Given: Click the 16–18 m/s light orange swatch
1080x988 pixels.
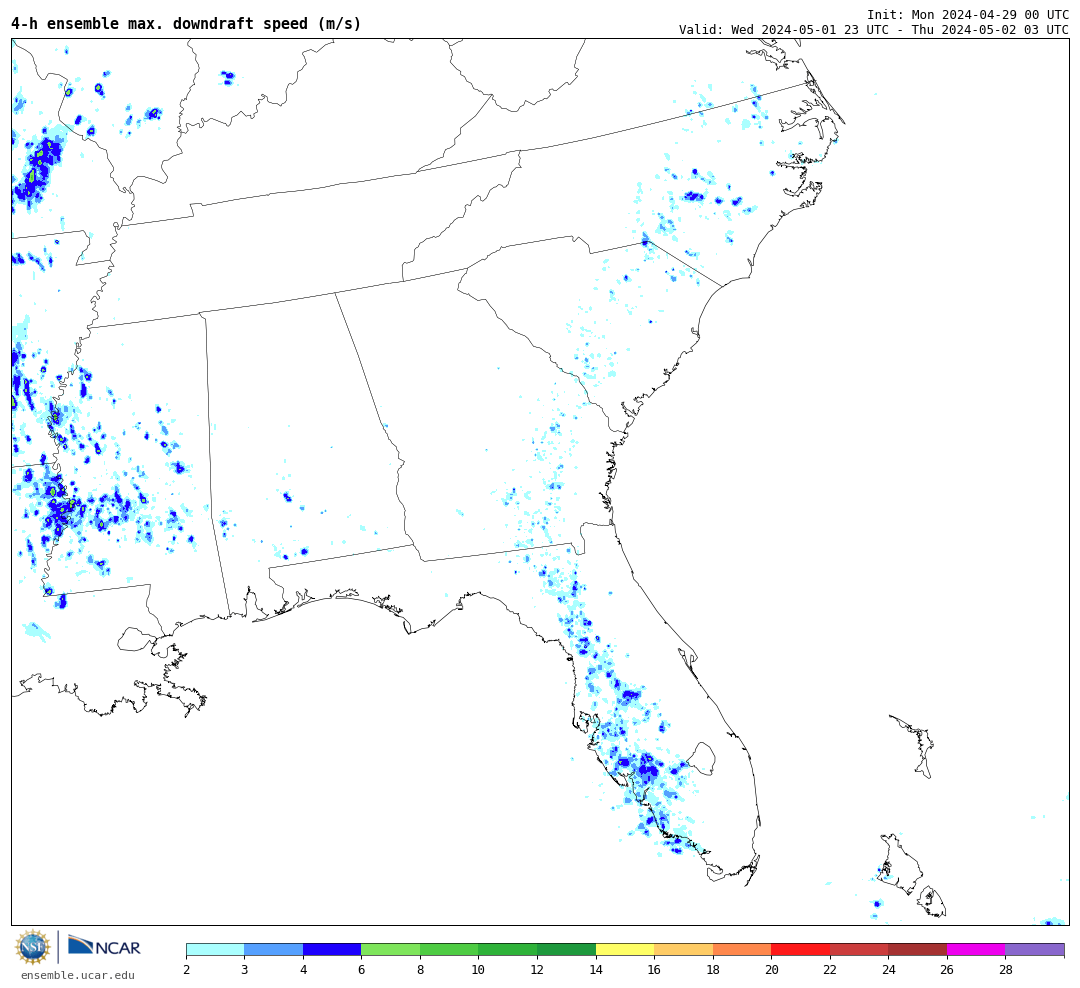Looking at the screenshot, I should coord(683,949).
